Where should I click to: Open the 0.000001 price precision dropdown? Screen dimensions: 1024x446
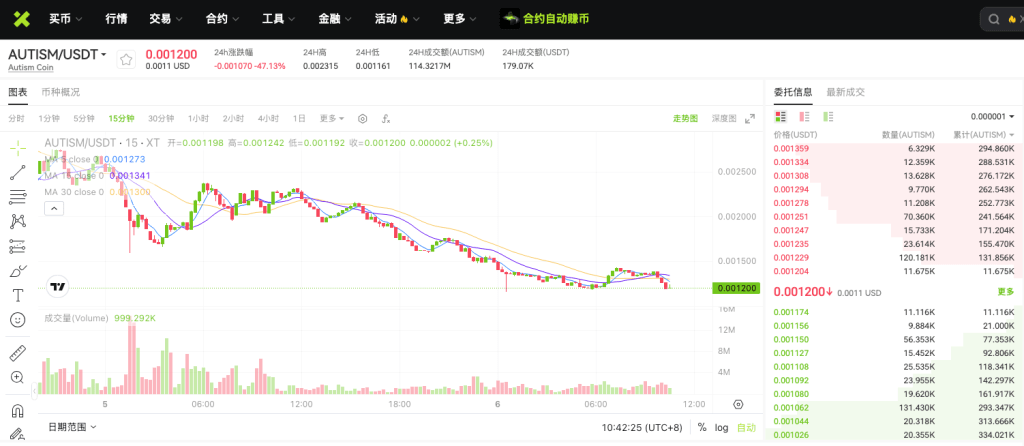pos(993,117)
